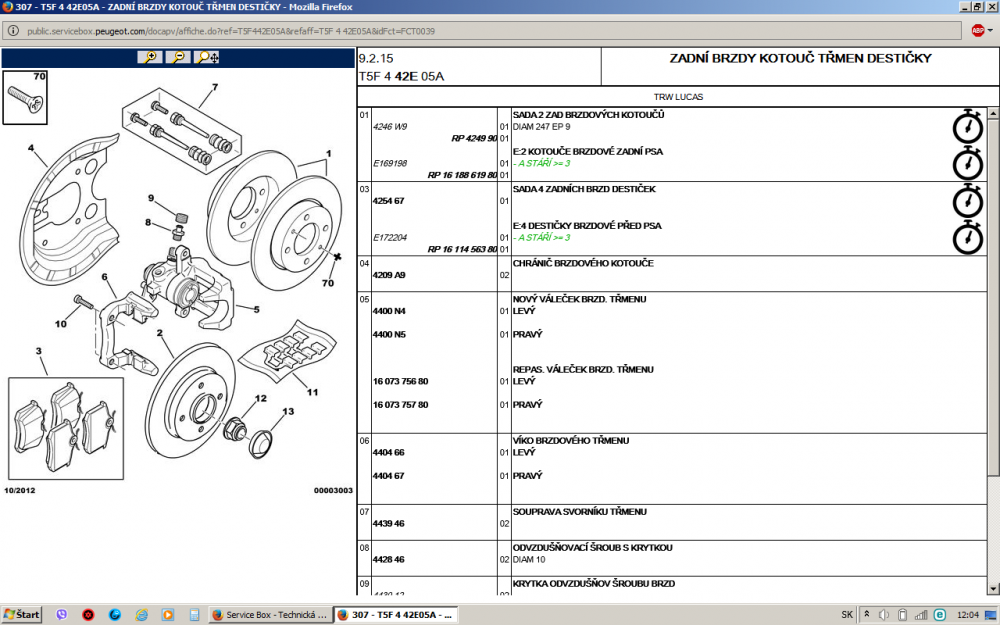Click 'VÍKO BRZDOVÉHO TŘMENU' description

point(570,440)
